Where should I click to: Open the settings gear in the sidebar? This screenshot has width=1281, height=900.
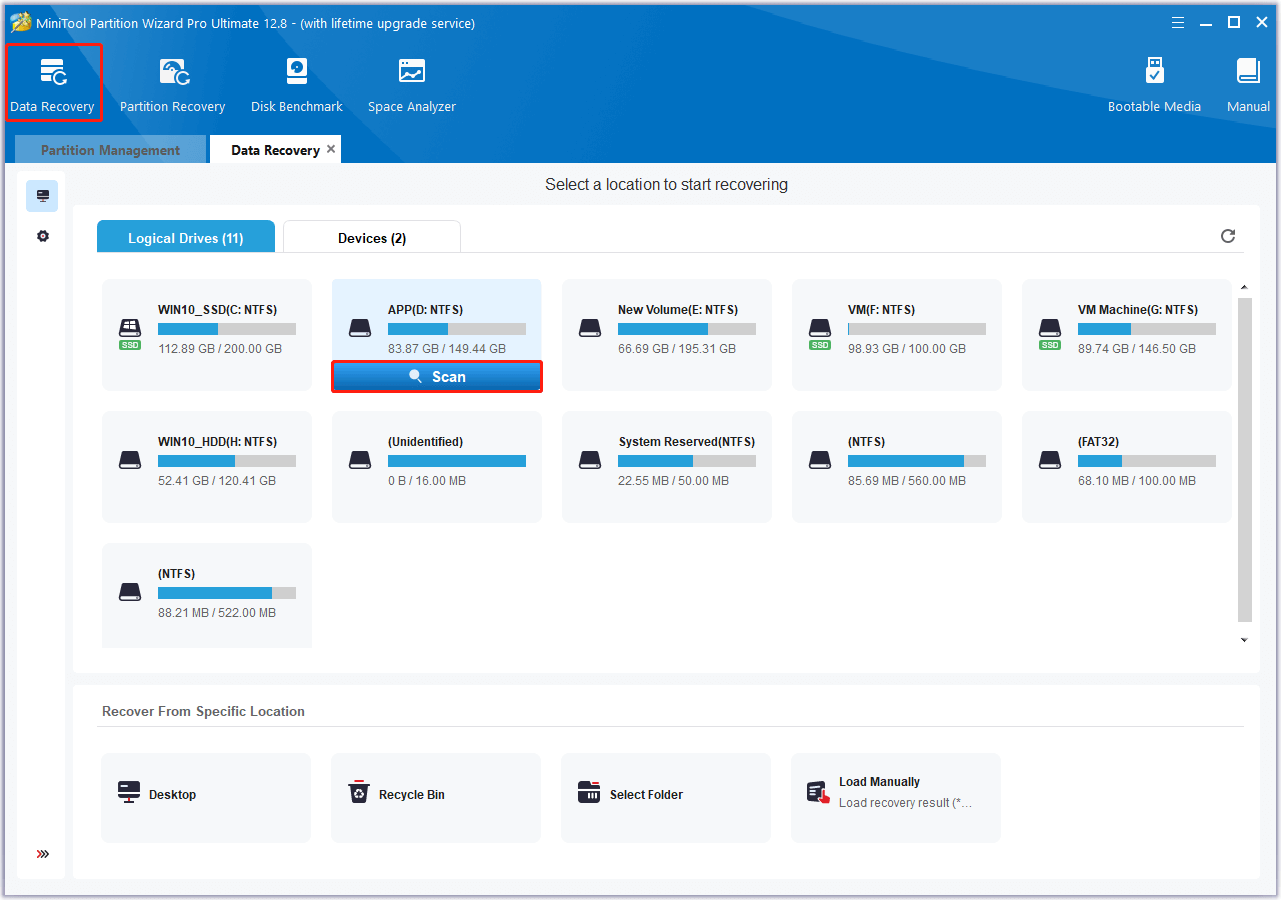42,236
